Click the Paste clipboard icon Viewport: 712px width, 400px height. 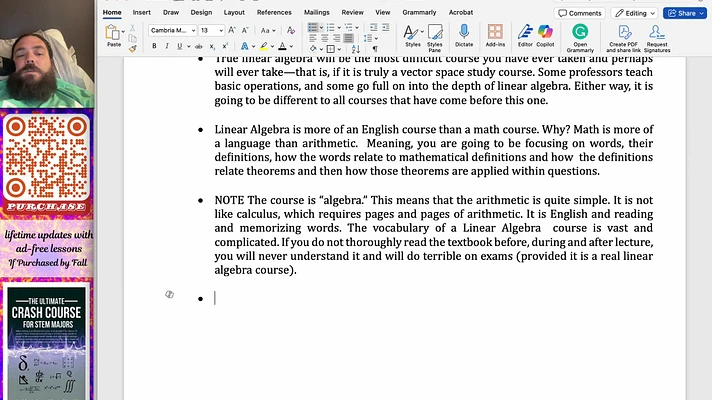112,32
